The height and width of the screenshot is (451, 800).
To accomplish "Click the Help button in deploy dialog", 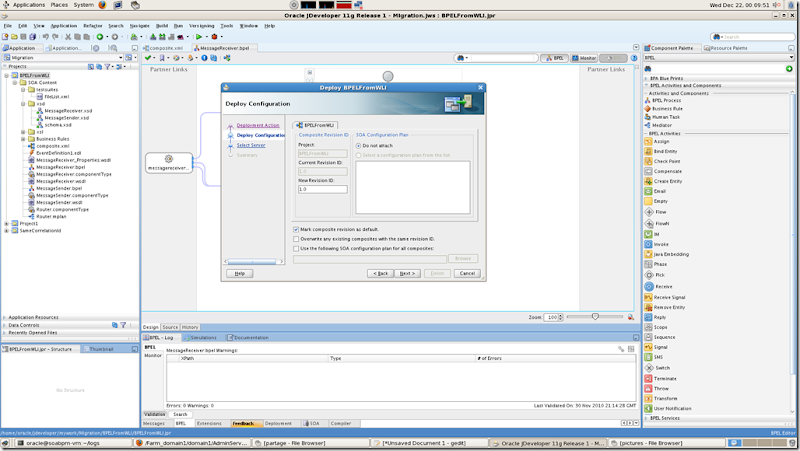I will pyautogui.click(x=240, y=273).
